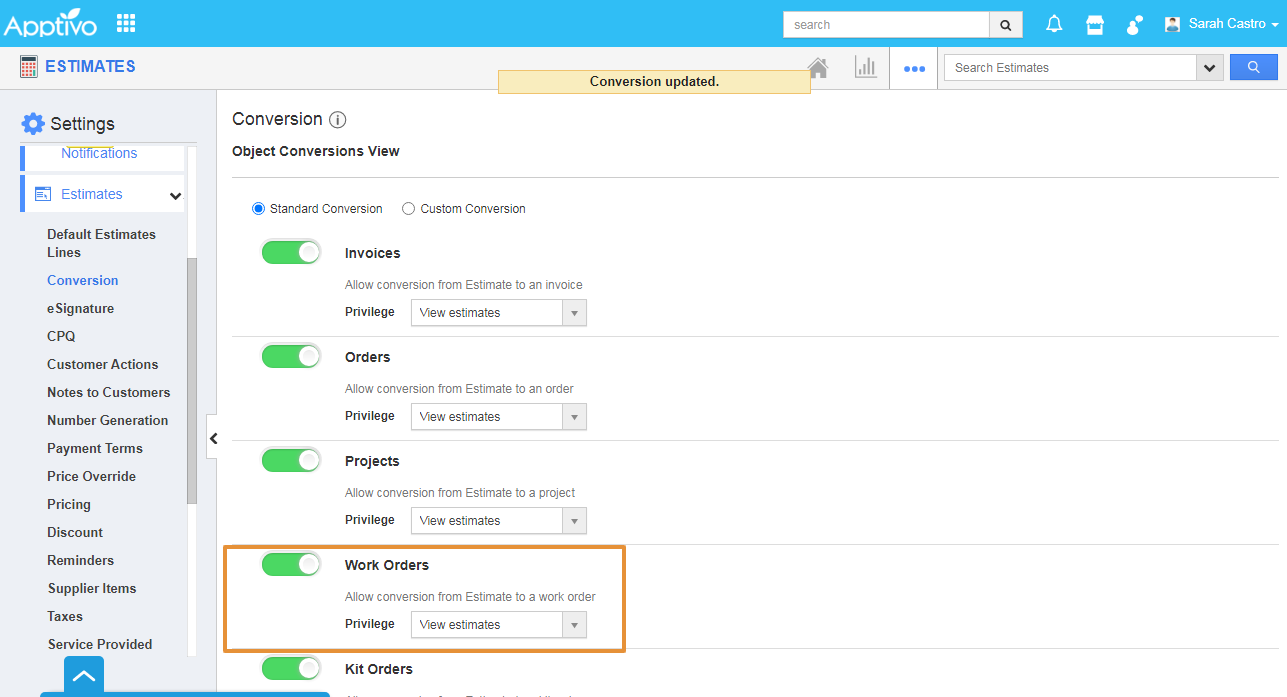This screenshot has width=1287, height=697.
Task: Click the Settings heading
Action: (x=82, y=124)
